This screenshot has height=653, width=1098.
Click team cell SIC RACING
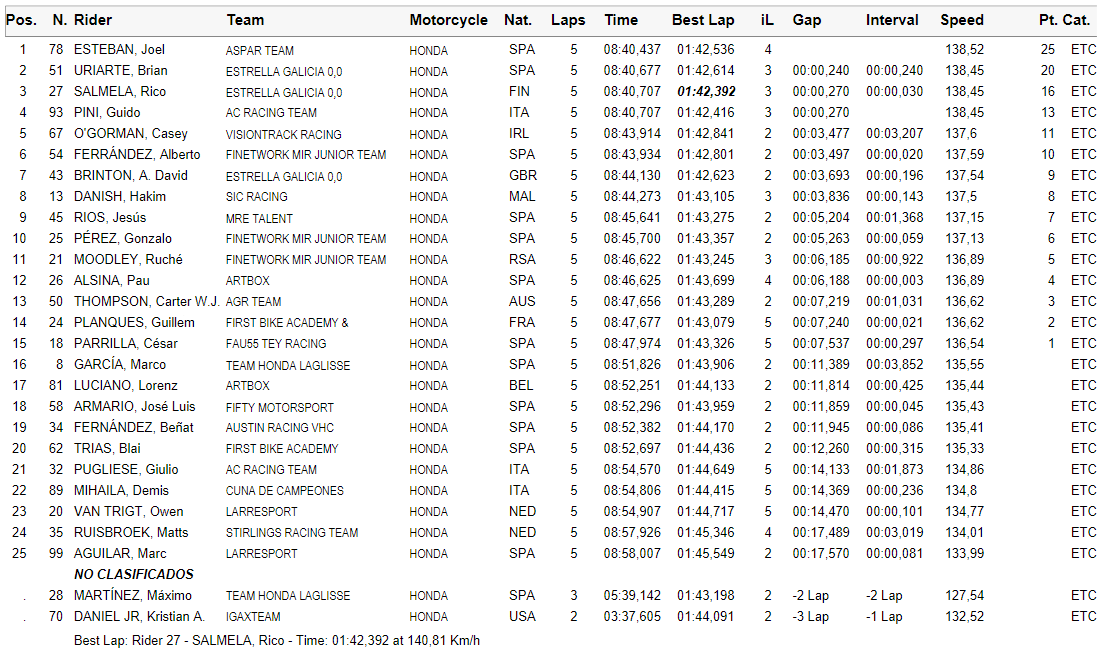tap(257, 197)
